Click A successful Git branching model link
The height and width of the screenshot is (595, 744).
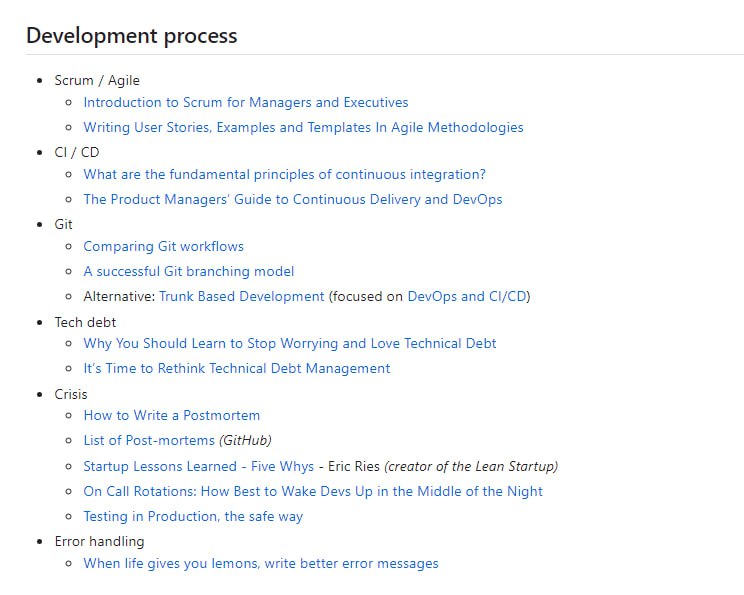pyautogui.click(x=188, y=271)
